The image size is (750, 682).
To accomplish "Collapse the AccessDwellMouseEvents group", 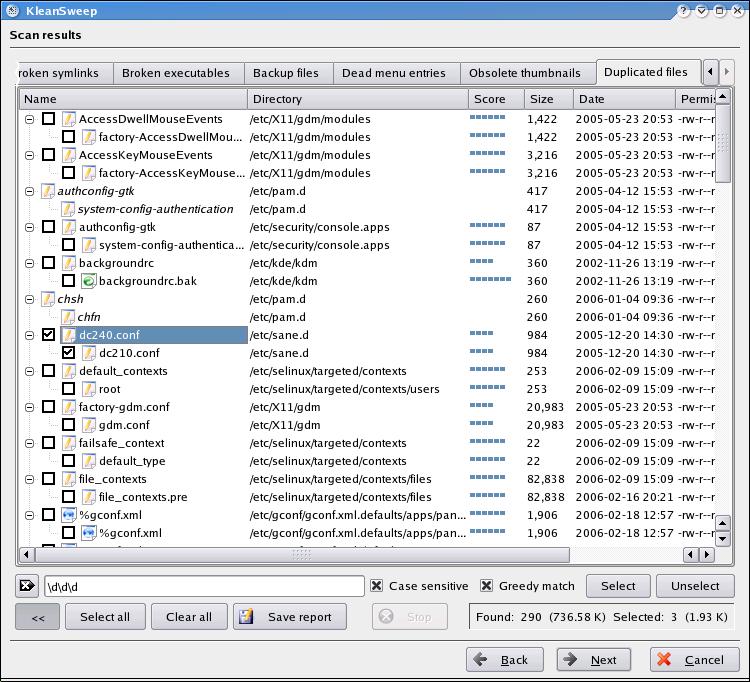I will click(30, 119).
